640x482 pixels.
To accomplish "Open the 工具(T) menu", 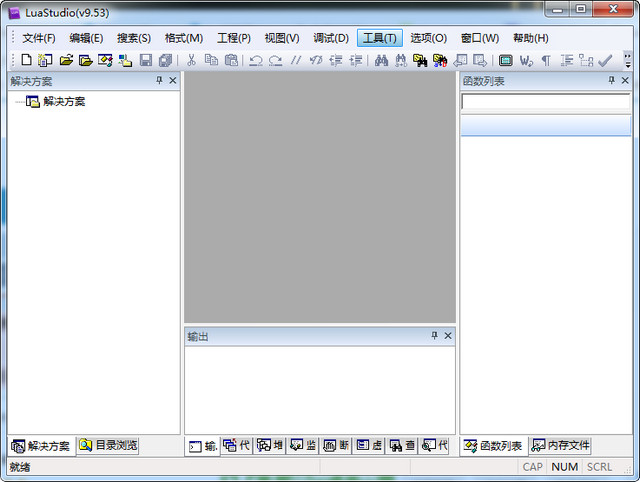I will point(379,38).
